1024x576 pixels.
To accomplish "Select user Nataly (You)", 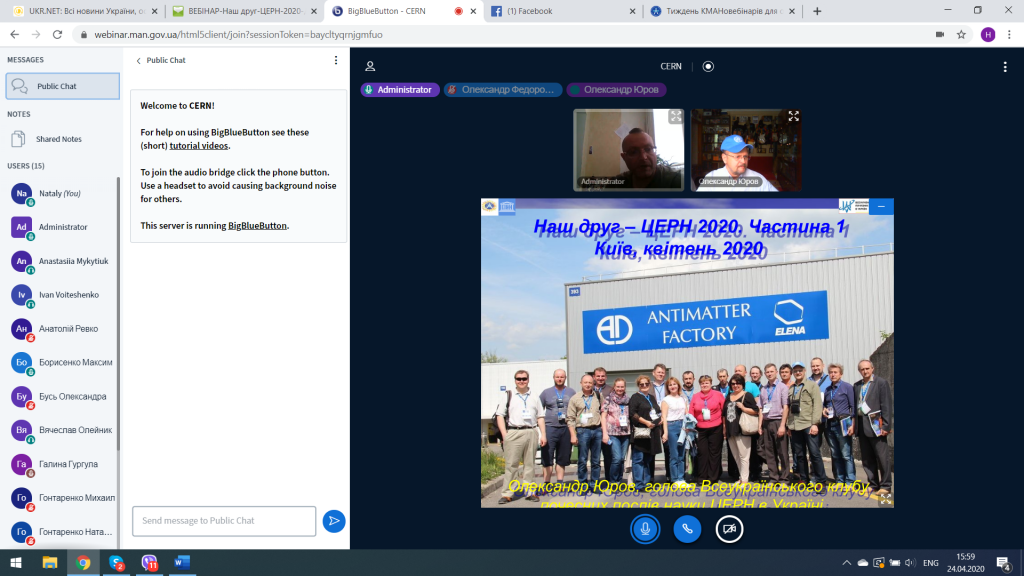I will tap(61, 193).
